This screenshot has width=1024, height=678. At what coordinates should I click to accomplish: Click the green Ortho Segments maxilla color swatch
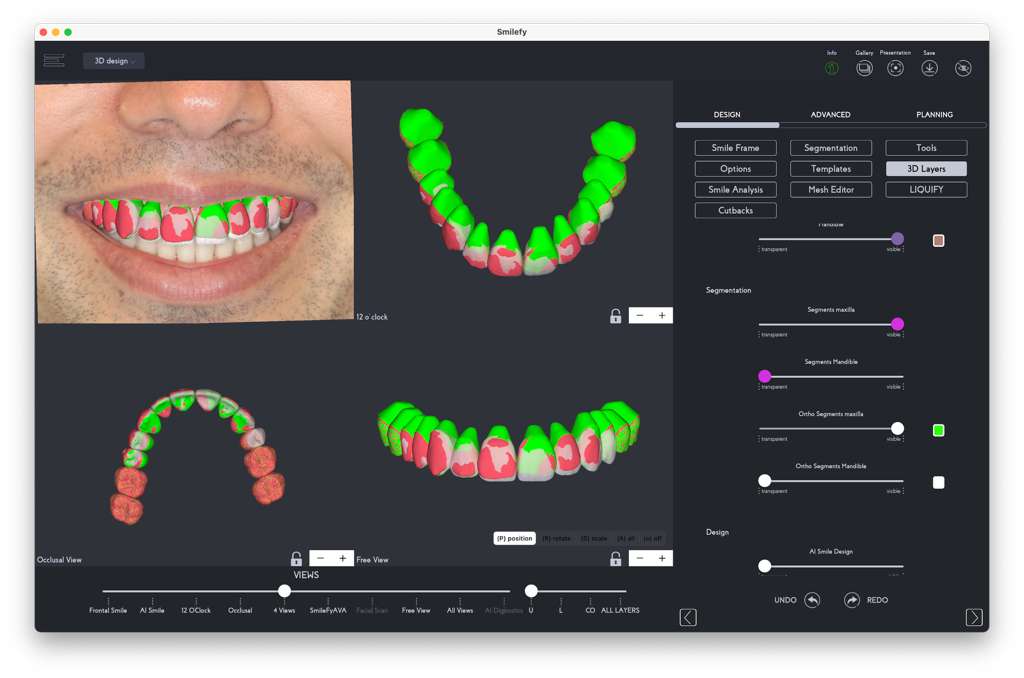[938, 430]
